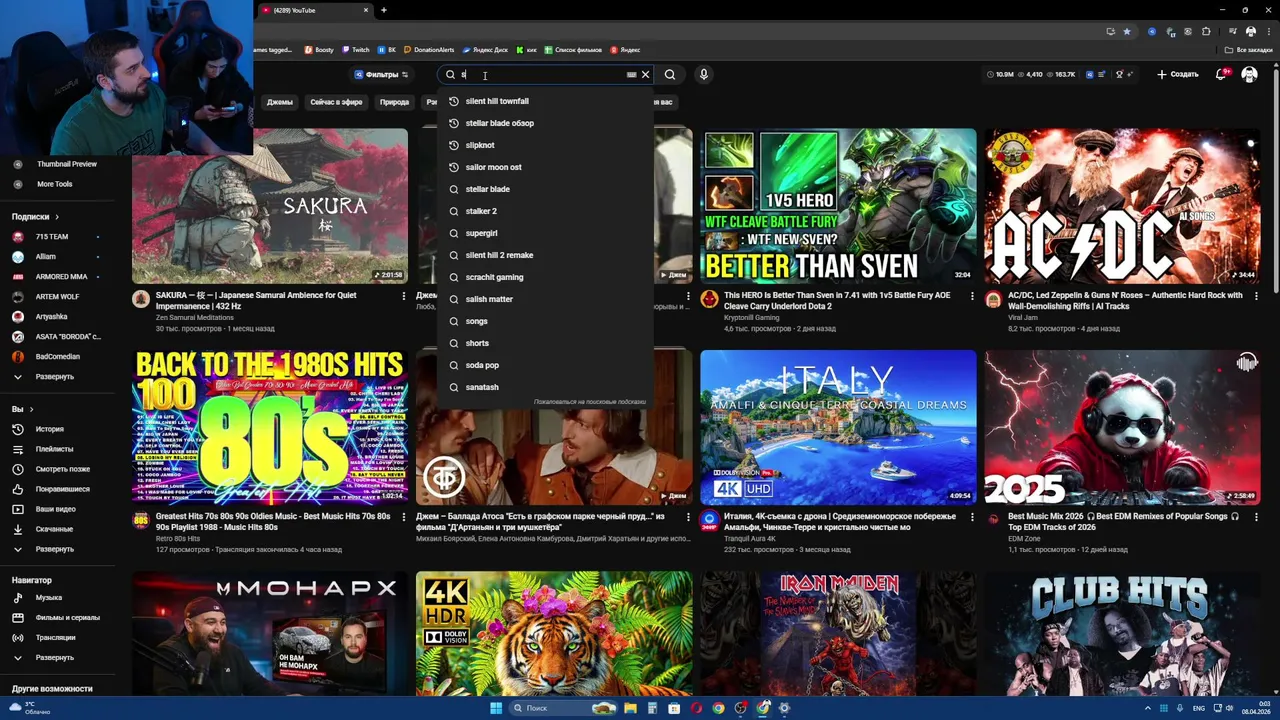The height and width of the screenshot is (720, 1280).
Task: Close the YouTube browser tab
Action: point(366,10)
